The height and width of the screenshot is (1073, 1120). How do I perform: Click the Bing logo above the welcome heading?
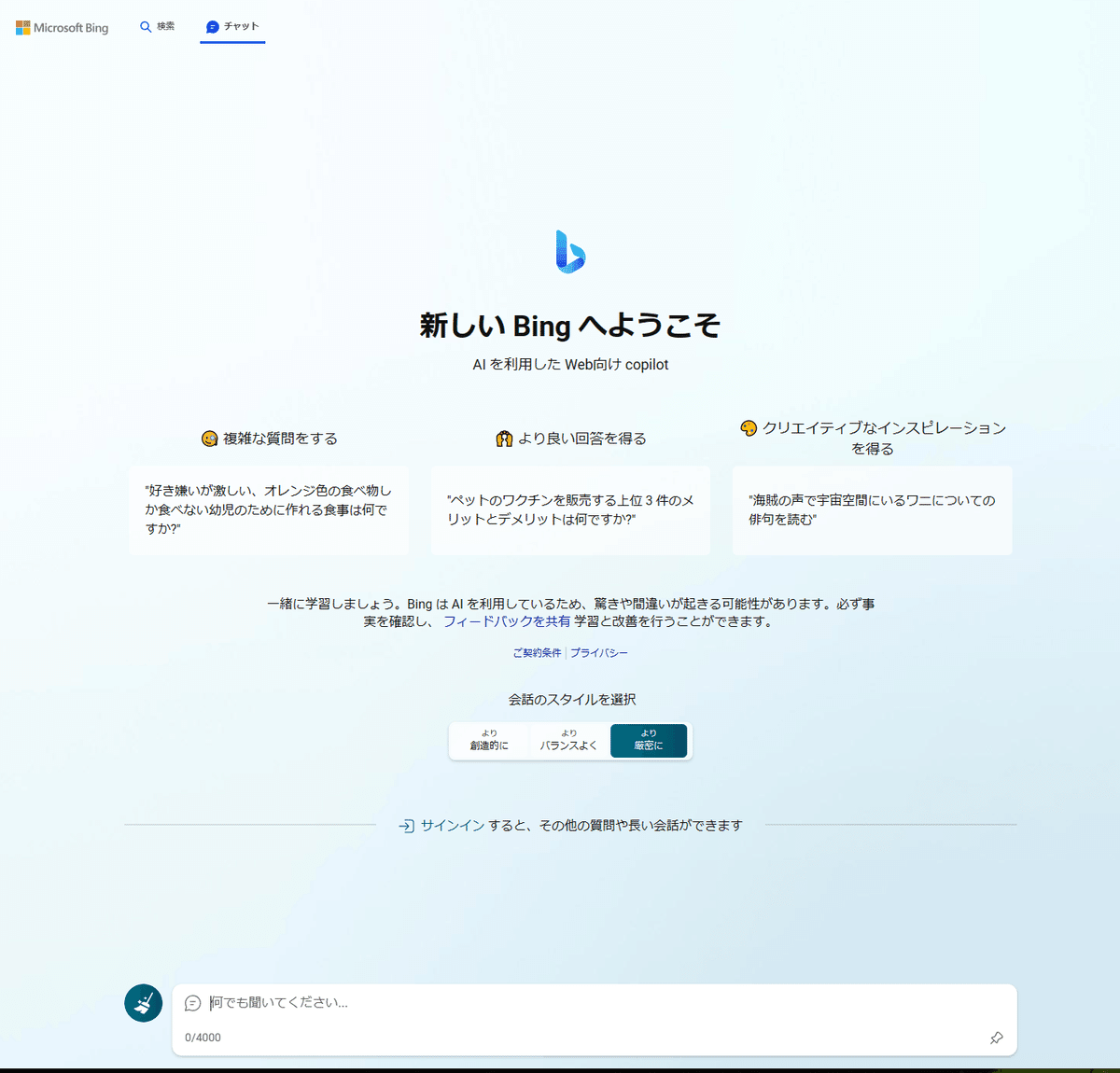click(x=570, y=251)
